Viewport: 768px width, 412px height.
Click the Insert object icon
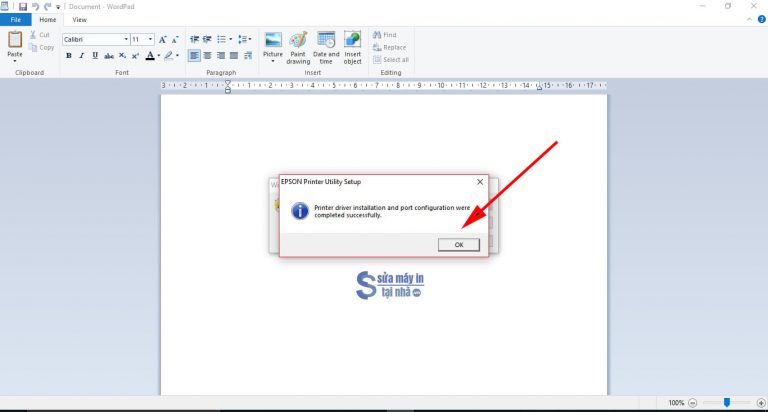352,45
